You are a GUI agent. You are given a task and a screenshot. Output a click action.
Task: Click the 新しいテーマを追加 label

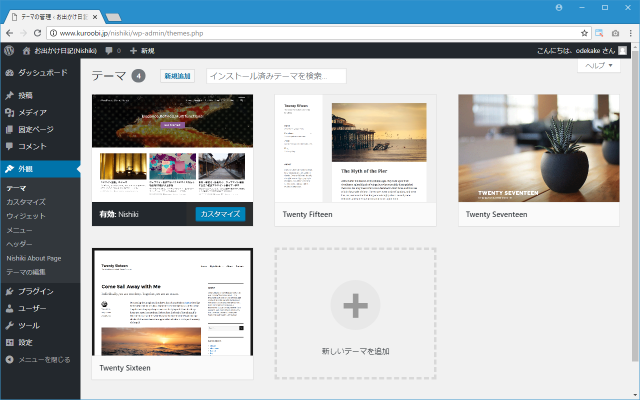pos(355,351)
